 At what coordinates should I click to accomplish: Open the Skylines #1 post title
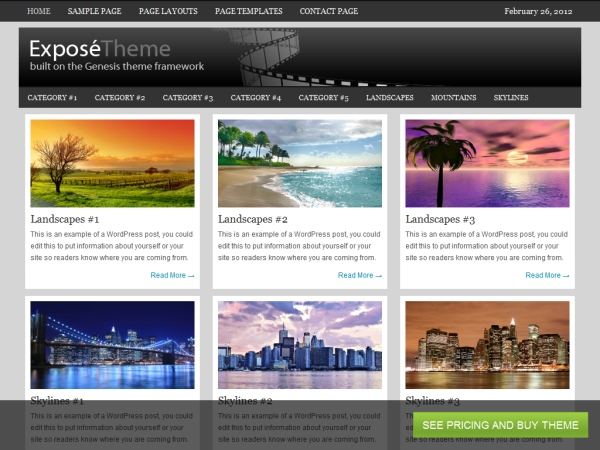[57, 401]
